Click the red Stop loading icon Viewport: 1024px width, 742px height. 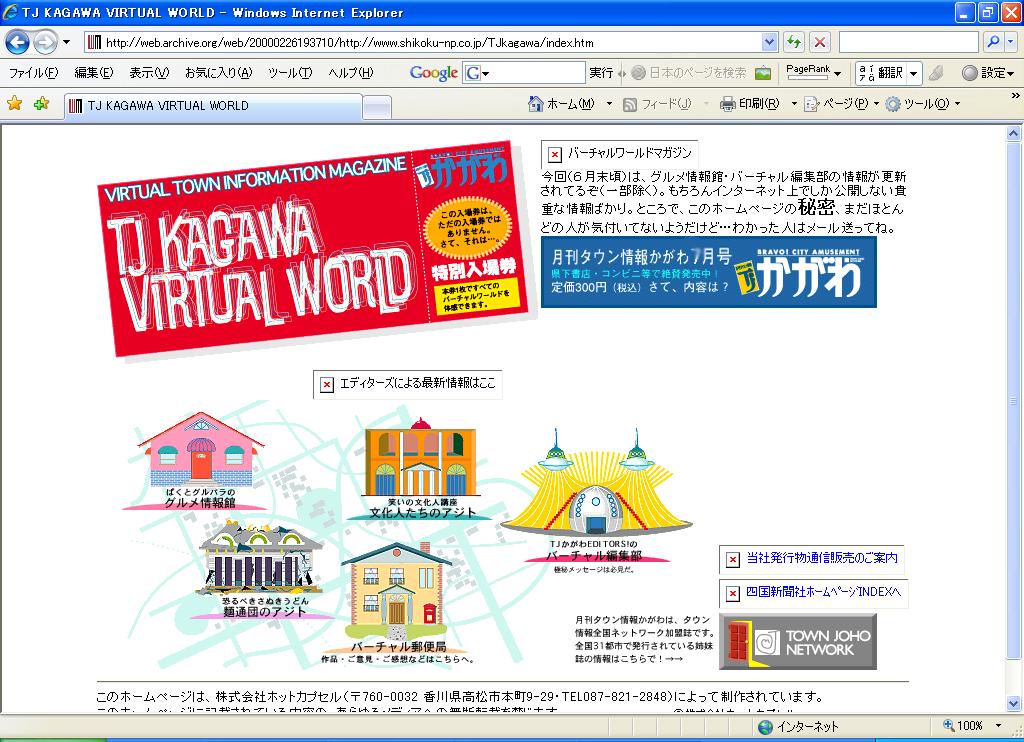[820, 42]
